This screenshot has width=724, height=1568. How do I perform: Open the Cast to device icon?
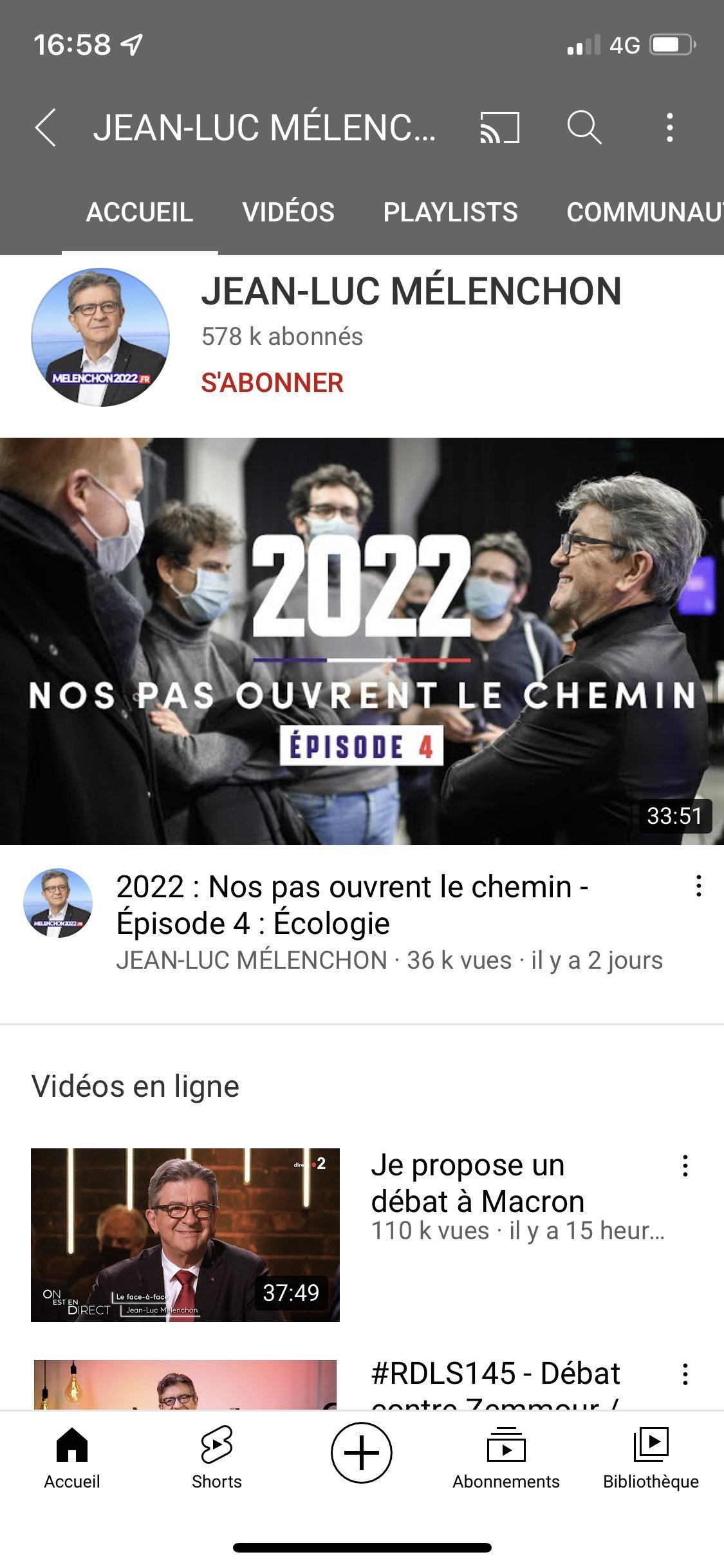tap(499, 127)
